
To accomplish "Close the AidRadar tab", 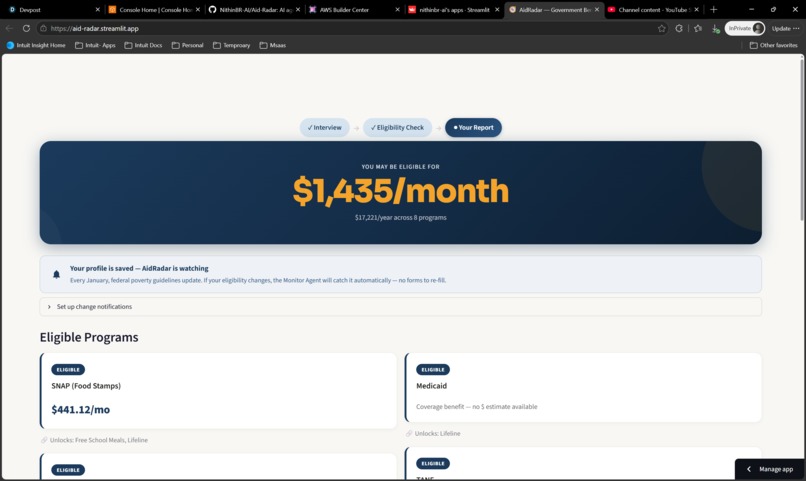I will tap(597, 10).
